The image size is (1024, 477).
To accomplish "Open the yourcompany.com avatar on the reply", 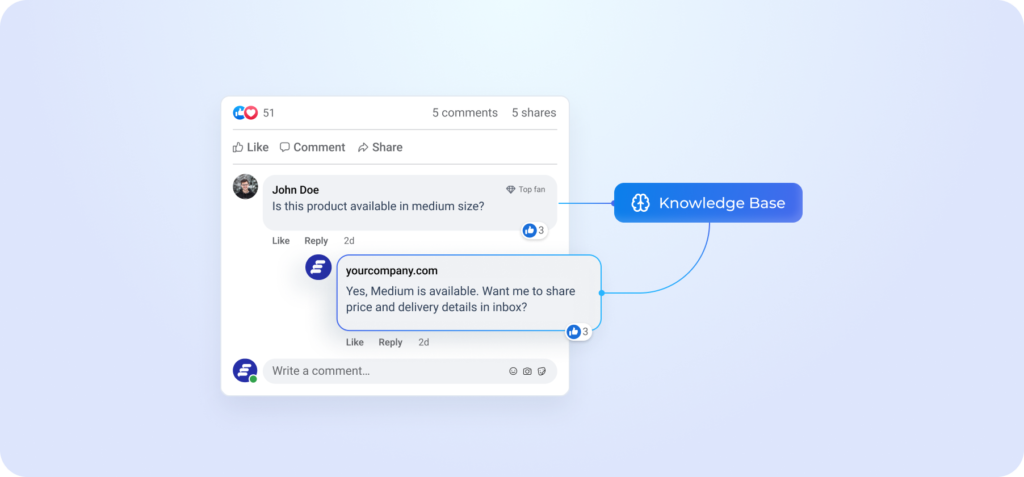I will click(319, 267).
